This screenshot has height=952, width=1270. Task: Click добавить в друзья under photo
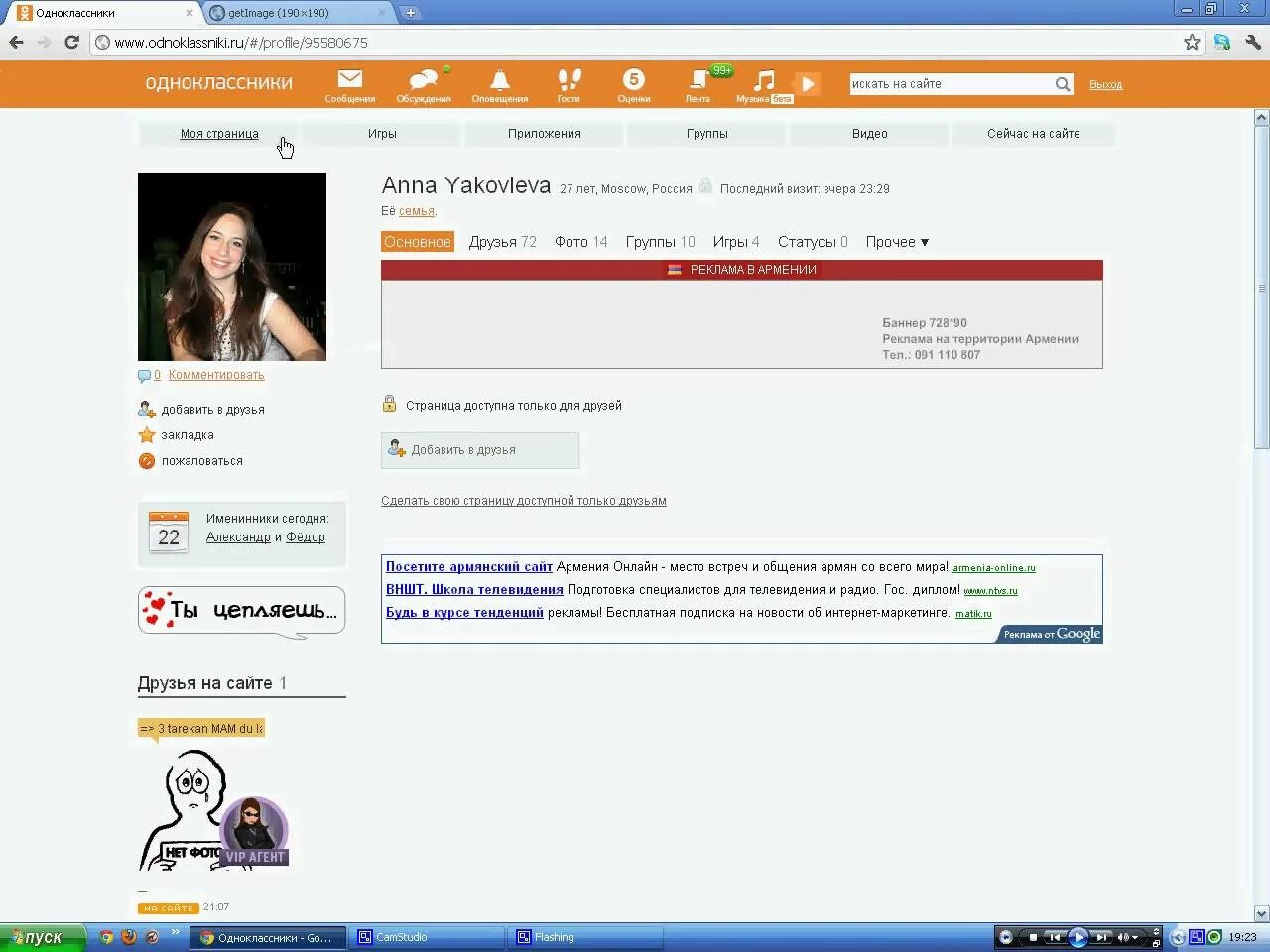pyautogui.click(x=212, y=410)
